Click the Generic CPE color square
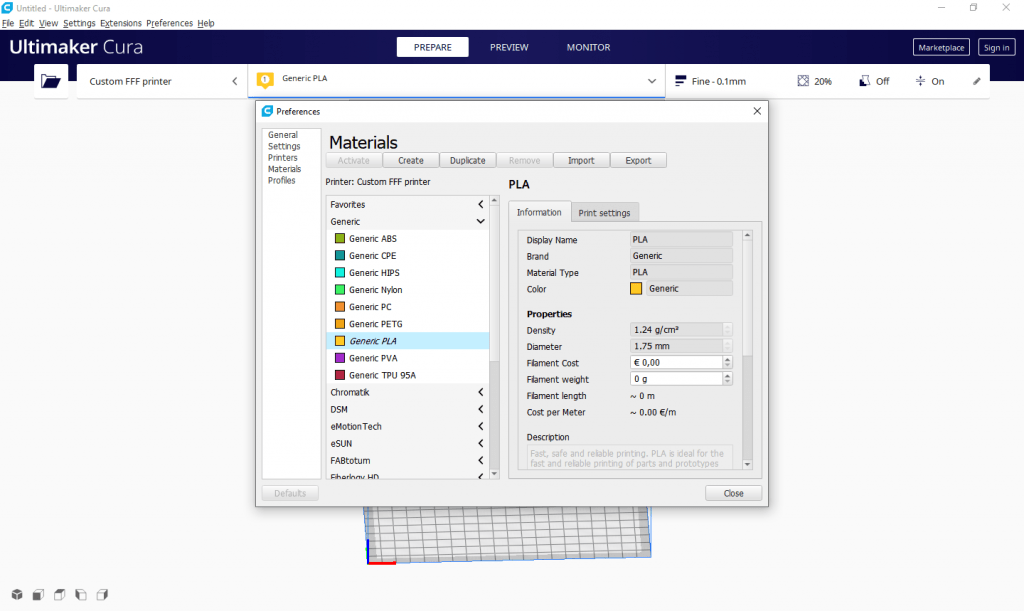 pos(340,255)
